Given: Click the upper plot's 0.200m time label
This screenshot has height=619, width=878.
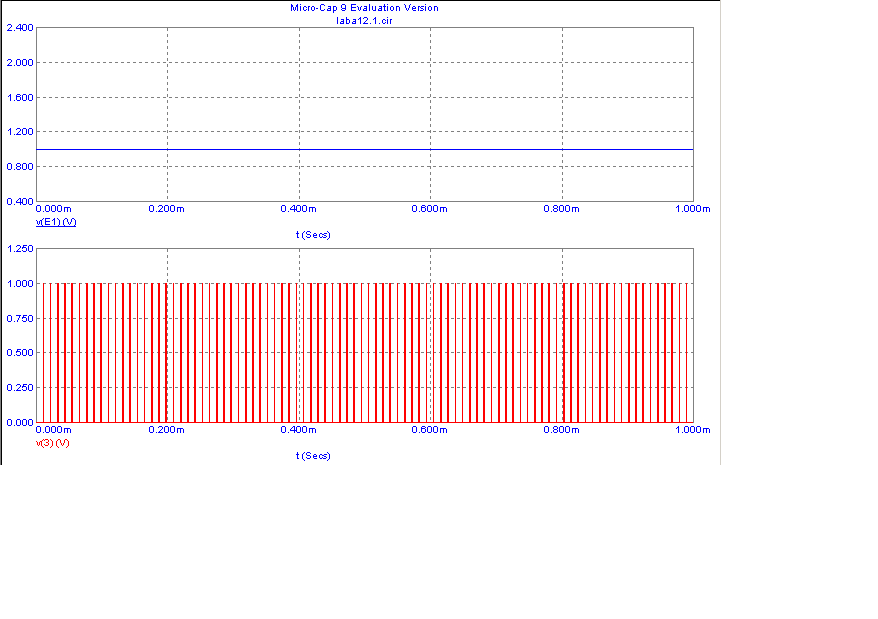Looking at the screenshot, I should click(x=166, y=208).
